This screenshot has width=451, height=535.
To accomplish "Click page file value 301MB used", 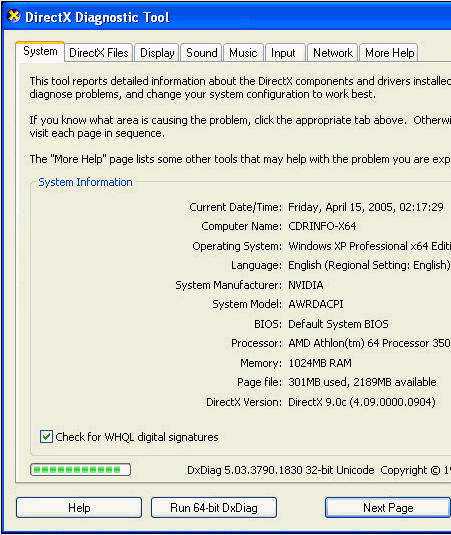I will point(362,382).
